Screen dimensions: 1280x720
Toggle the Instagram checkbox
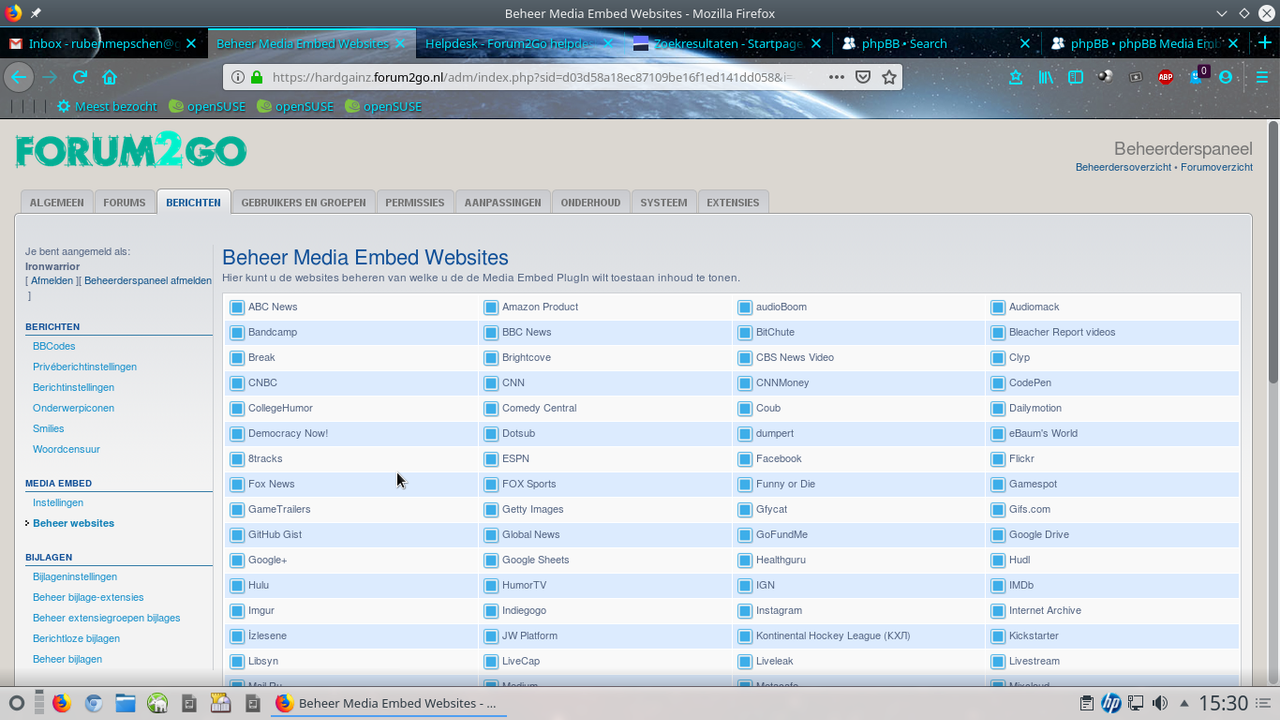click(745, 611)
